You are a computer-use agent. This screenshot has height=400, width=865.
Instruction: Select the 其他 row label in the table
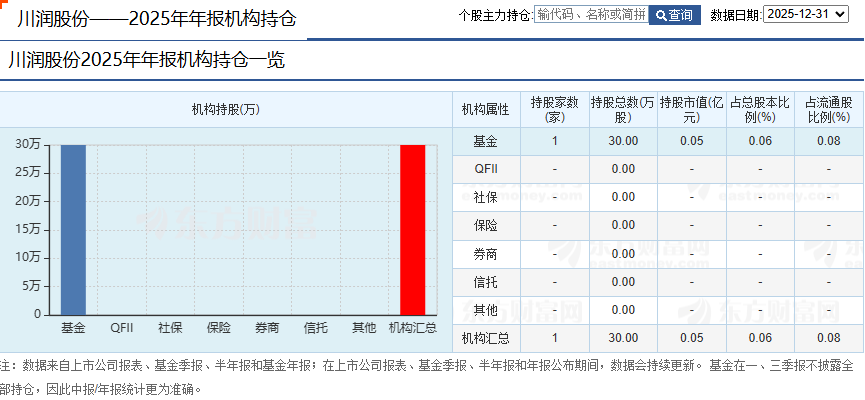coord(485,310)
